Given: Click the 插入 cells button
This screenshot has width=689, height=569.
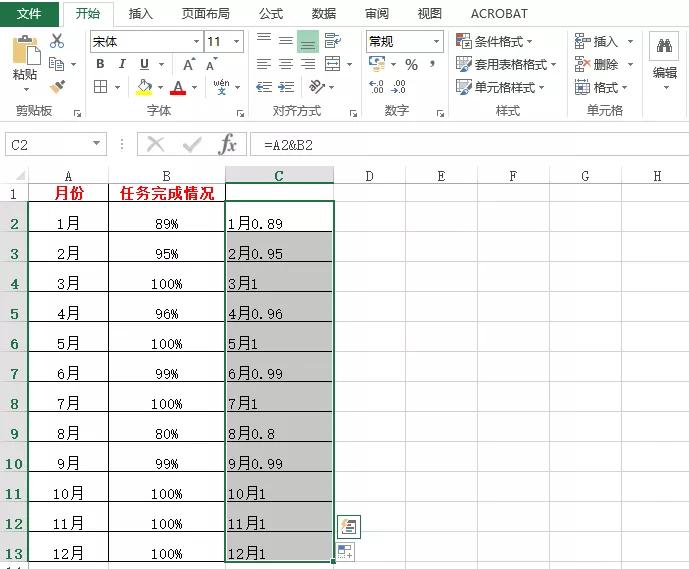Looking at the screenshot, I should pyautogui.click(x=596, y=42).
